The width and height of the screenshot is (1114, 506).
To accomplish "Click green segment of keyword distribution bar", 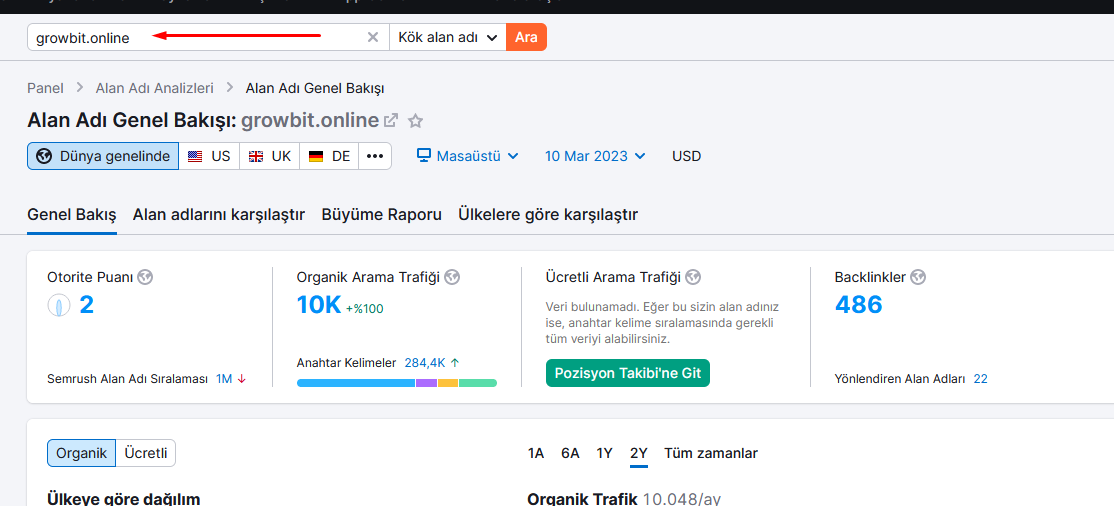I will point(477,383).
